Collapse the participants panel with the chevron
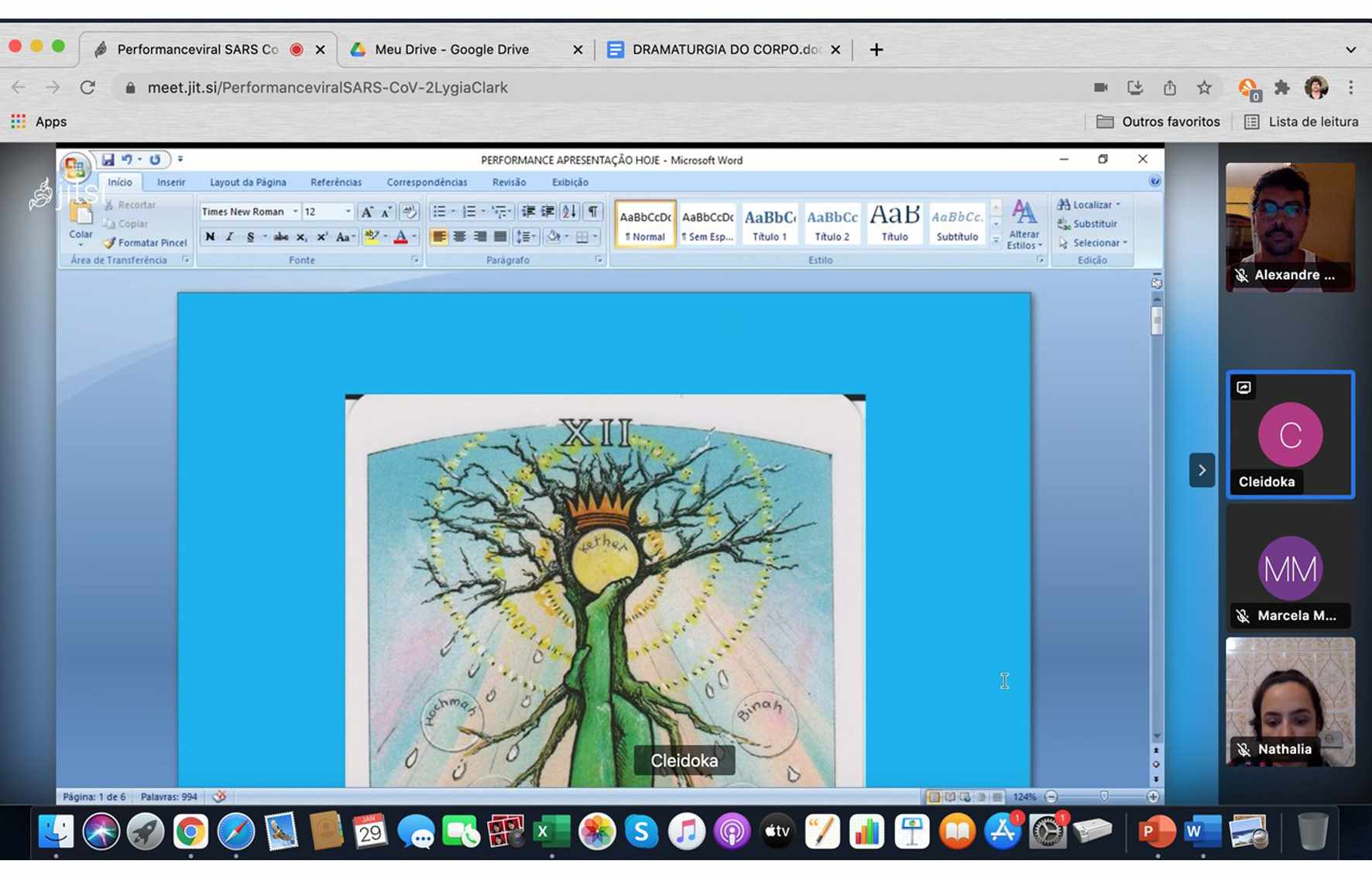The height and width of the screenshot is (878, 1372). 1202,470
